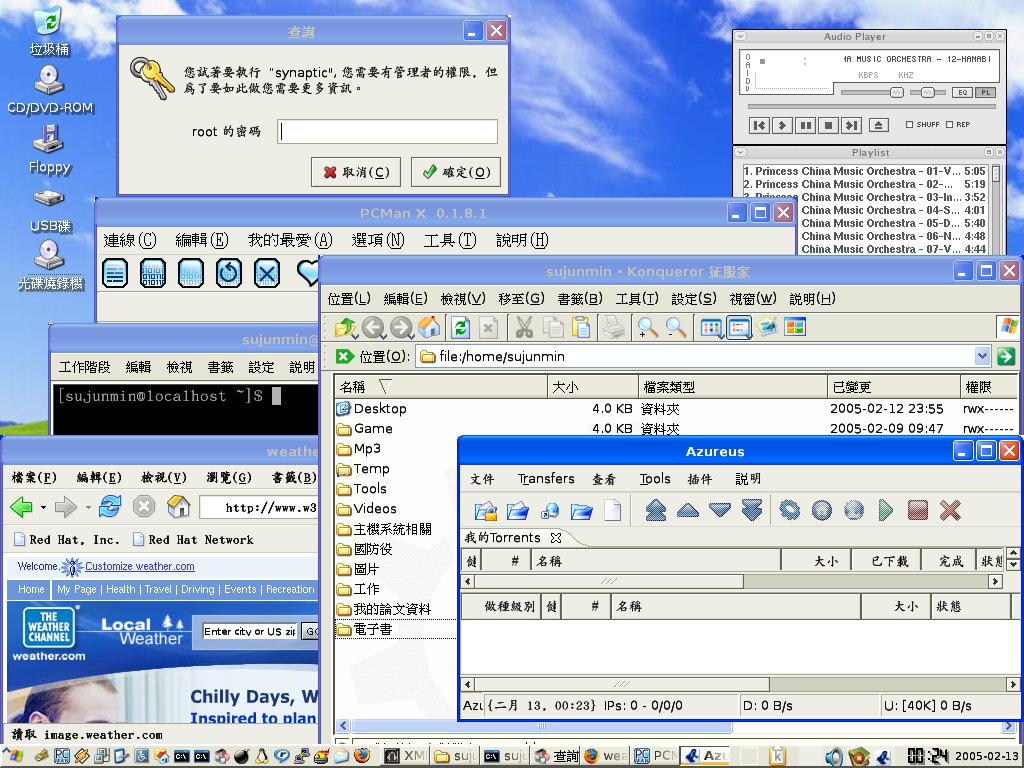Follow Customize weather.com link

pos(140,566)
